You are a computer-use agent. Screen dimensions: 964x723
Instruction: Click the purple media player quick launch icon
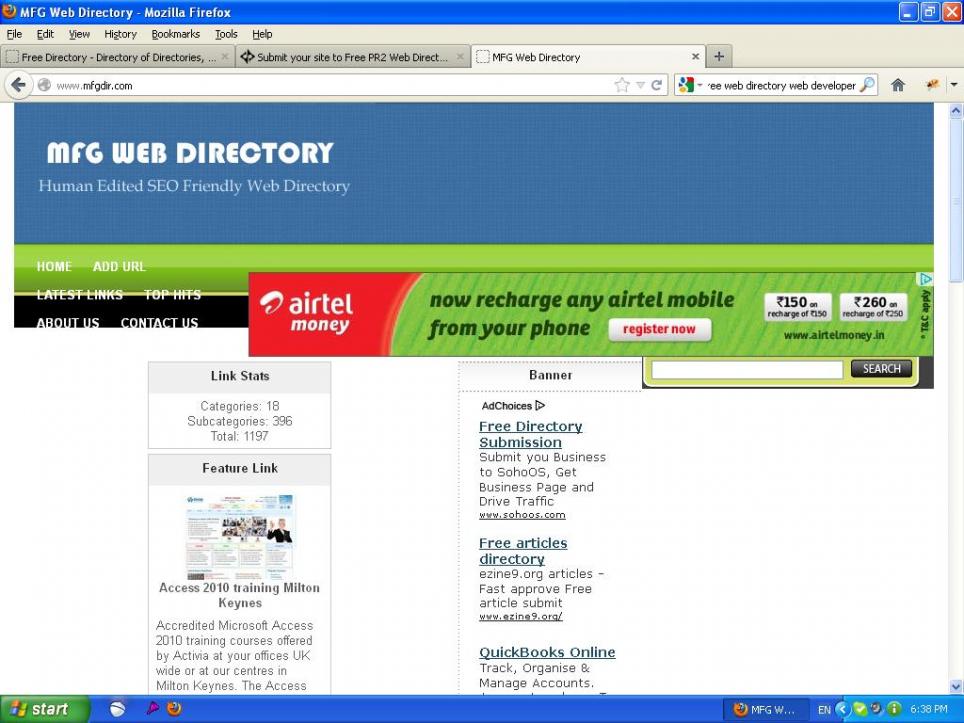[152, 708]
